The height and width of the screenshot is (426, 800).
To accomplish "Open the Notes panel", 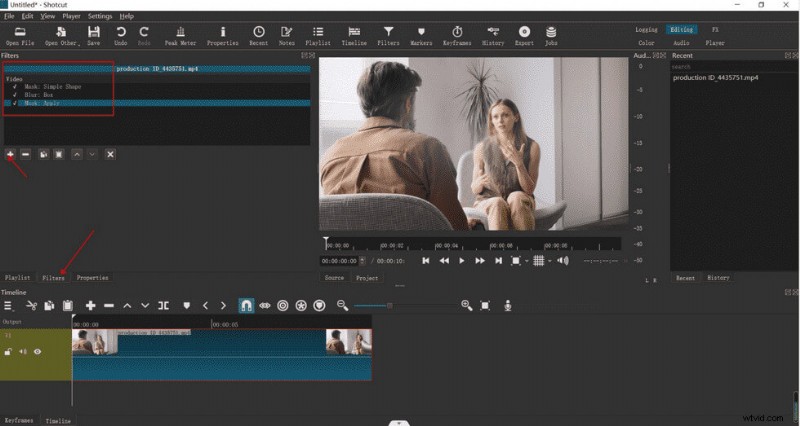I will point(287,36).
